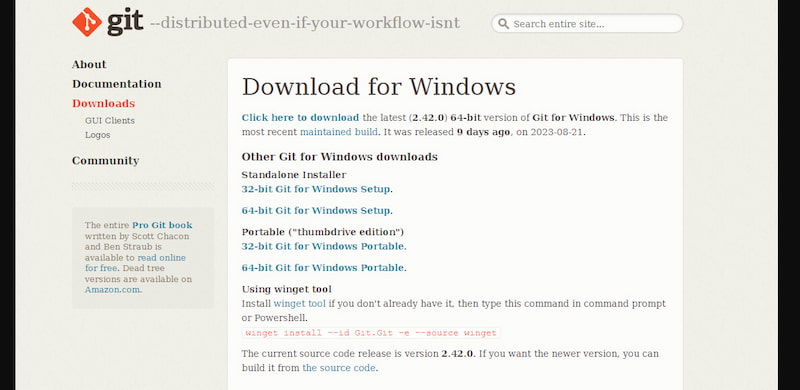
Task: Click the git wordmark in the header
Action: point(125,22)
